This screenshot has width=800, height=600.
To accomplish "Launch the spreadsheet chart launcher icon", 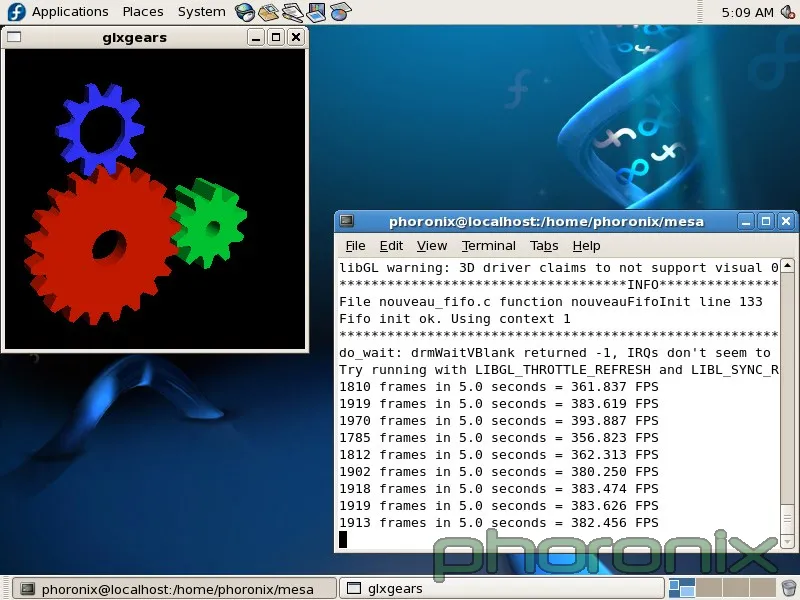I will (x=340, y=12).
